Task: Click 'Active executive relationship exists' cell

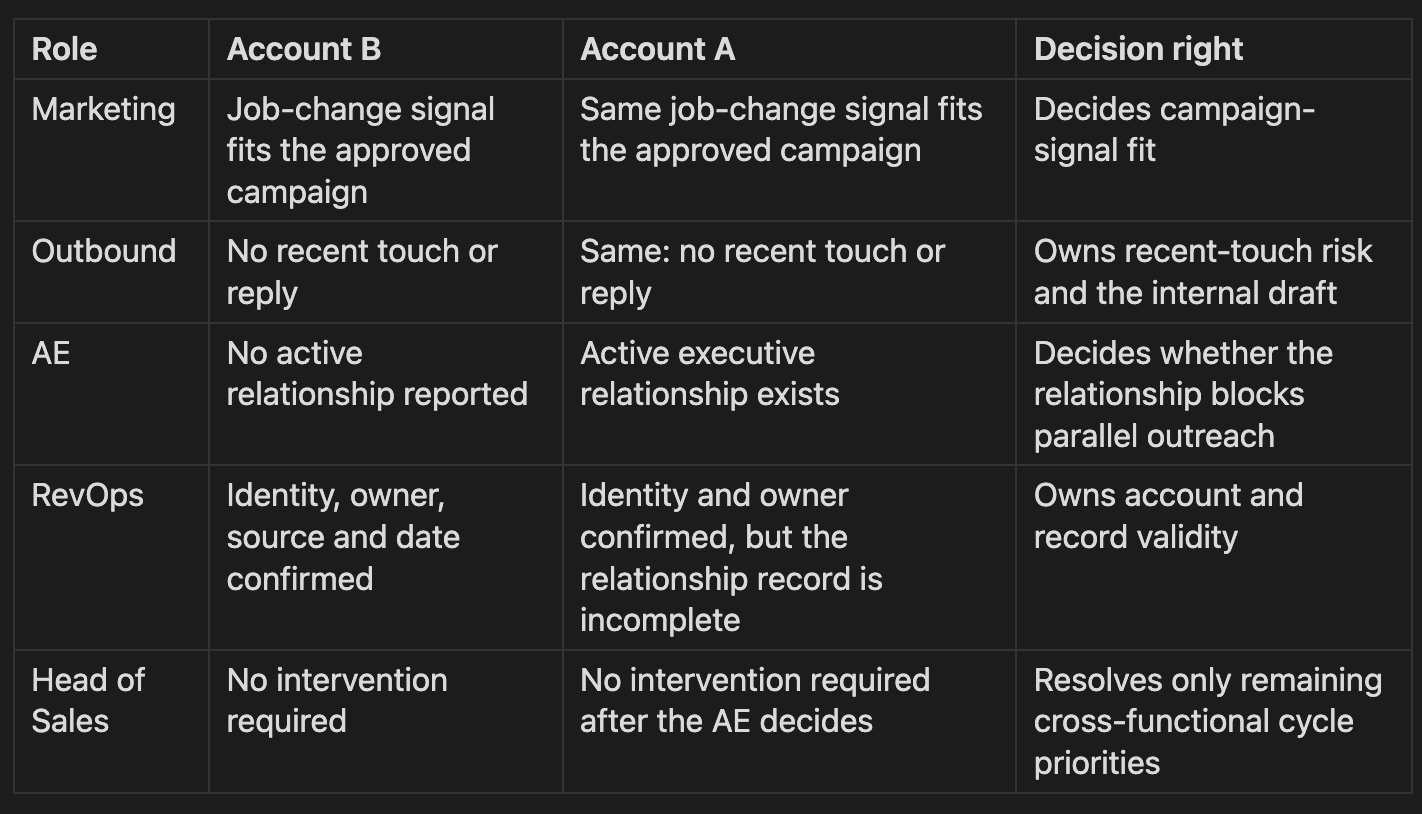Action: (789, 394)
